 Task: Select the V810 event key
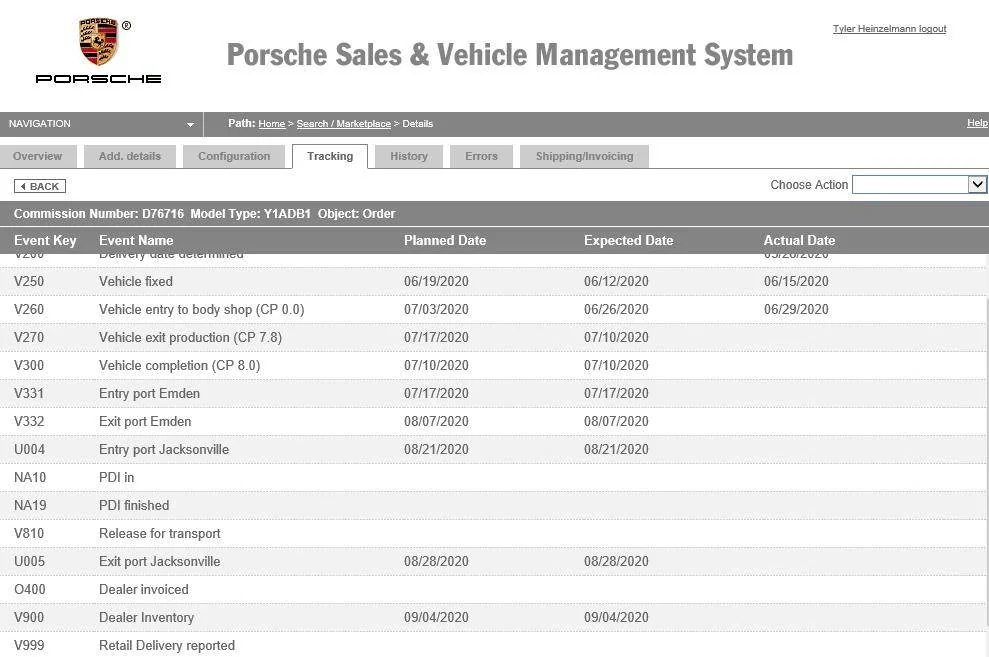(29, 533)
